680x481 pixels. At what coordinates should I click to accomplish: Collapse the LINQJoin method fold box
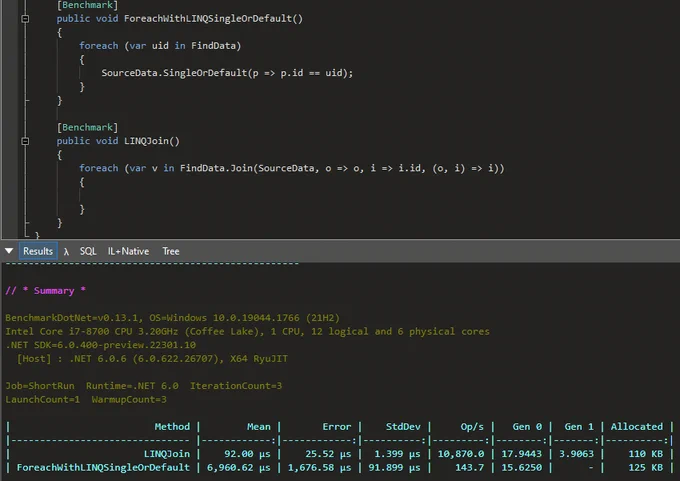click(25, 141)
